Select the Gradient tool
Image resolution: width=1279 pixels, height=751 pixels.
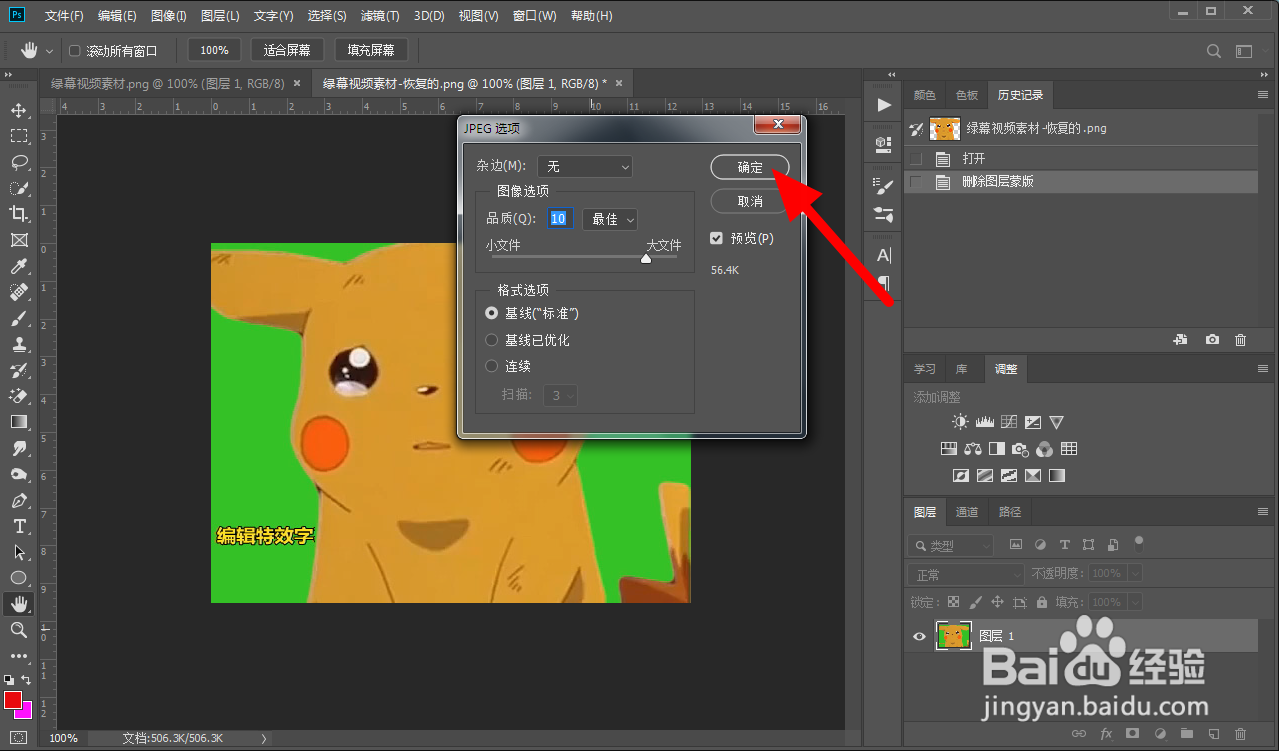pyautogui.click(x=19, y=422)
